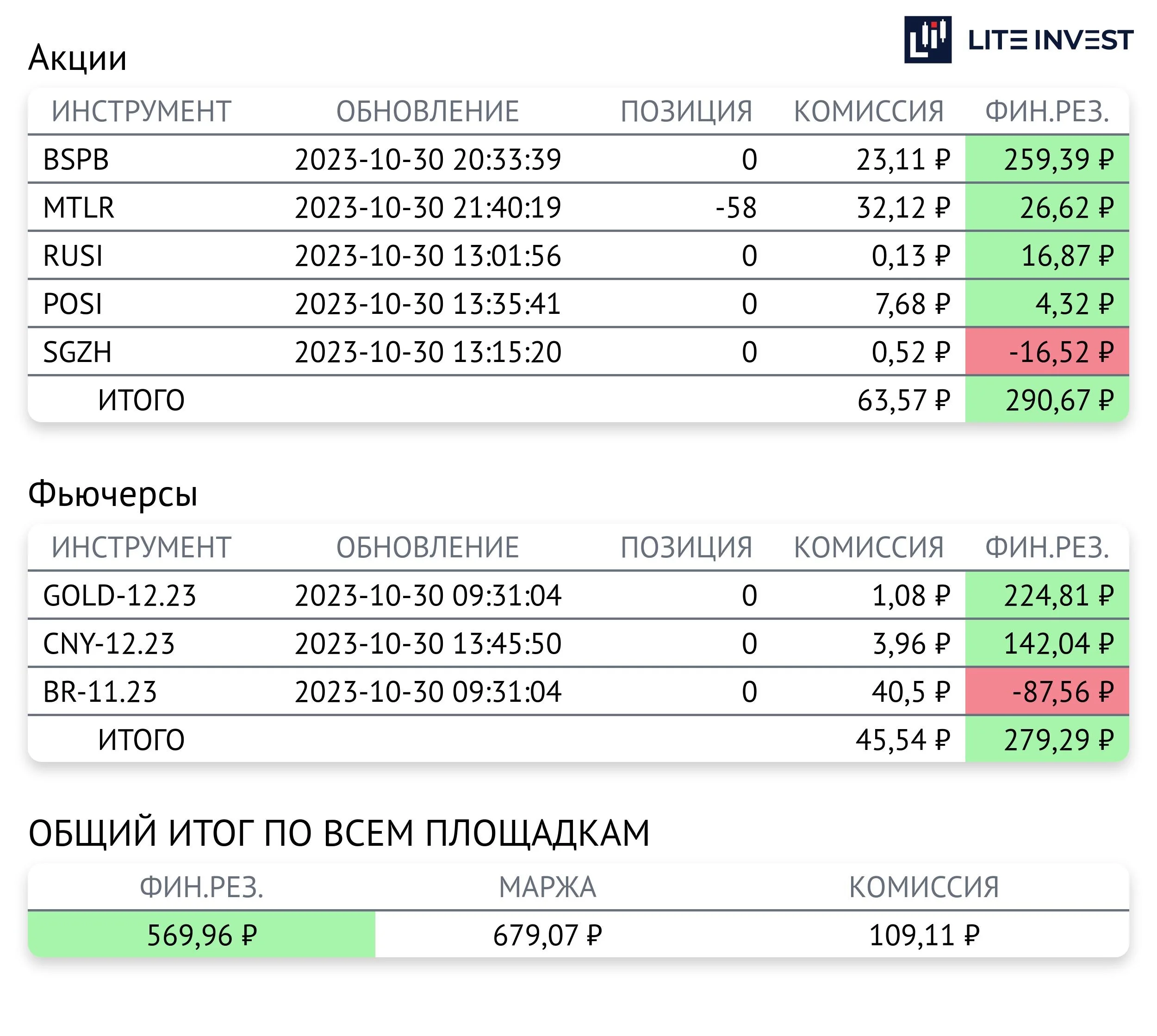Screen dimensions: 1157x1036
Task: Click overall margin value 679,07 ₽
Action: click(547, 935)
